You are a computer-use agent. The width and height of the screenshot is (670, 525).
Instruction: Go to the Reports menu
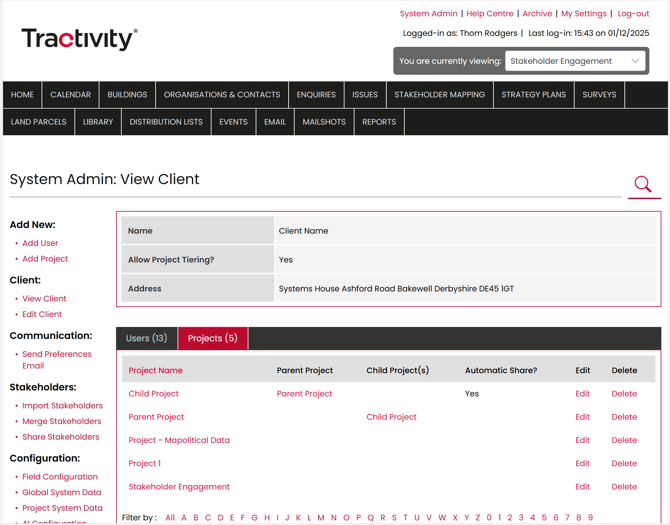[379, 122]
